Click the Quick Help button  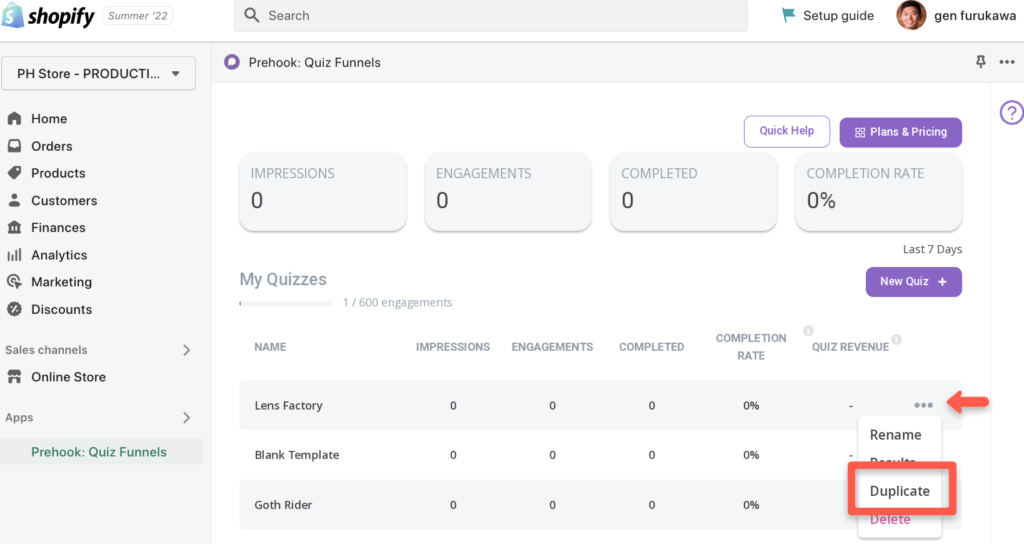(787, 131)
